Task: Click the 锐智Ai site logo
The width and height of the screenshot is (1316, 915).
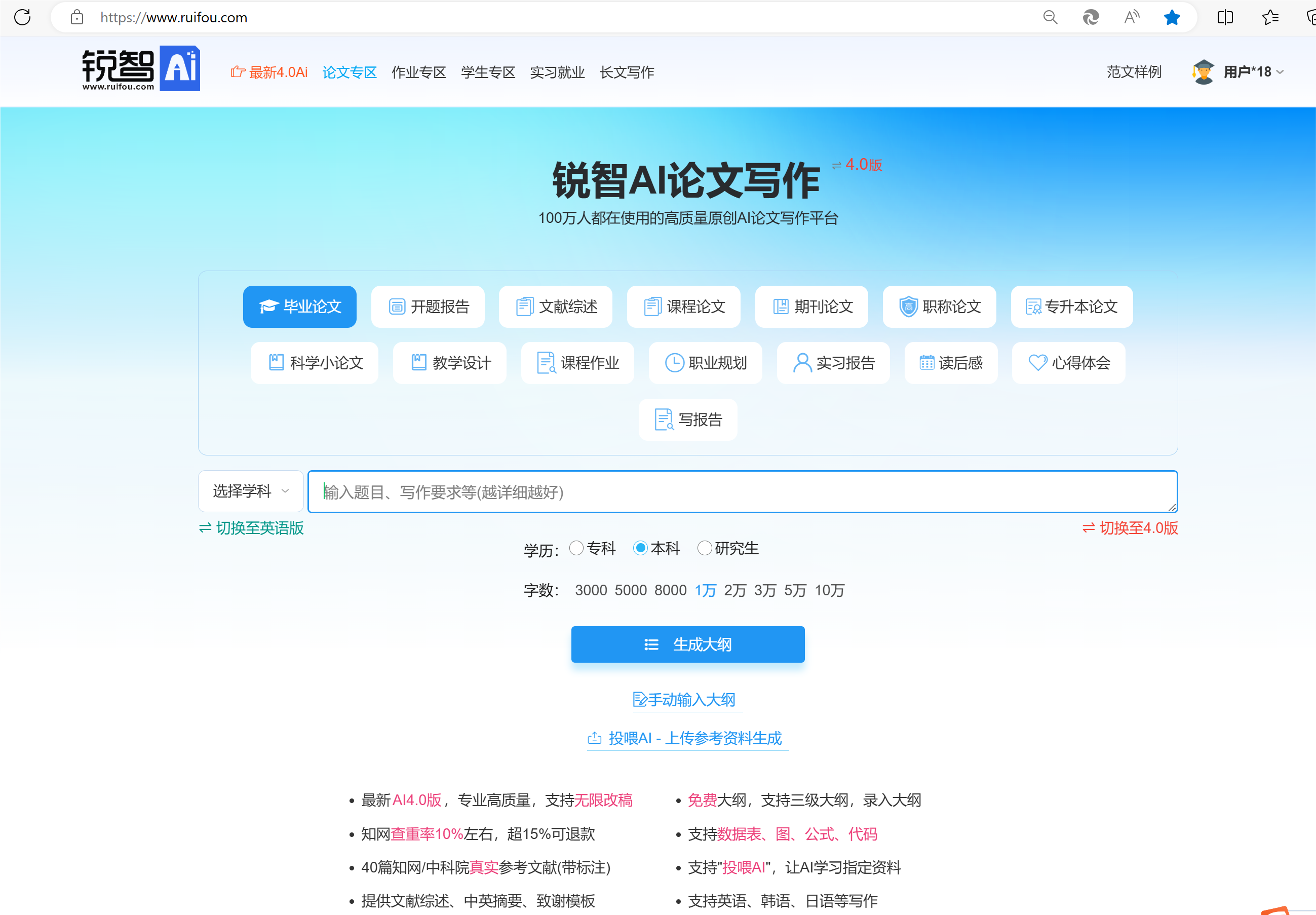Action: [x=141, y=69]
